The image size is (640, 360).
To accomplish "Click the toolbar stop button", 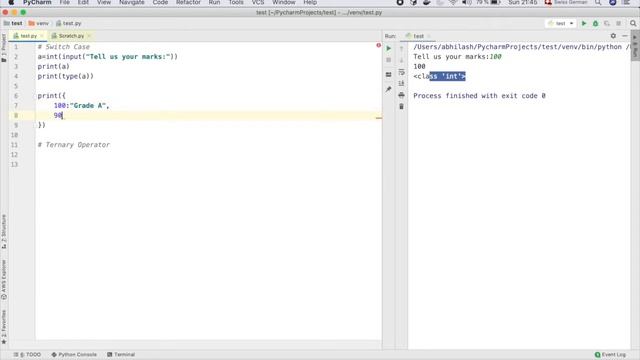I will coord(618,23).
